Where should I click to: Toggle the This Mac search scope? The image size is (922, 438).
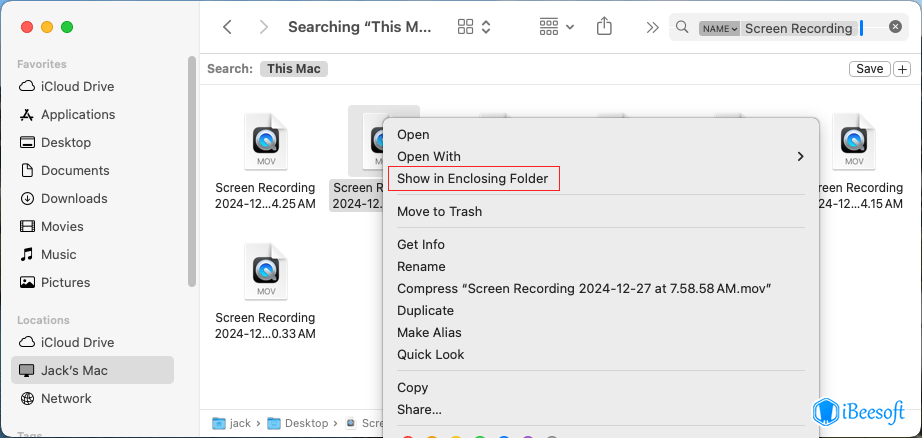point(294,69)
